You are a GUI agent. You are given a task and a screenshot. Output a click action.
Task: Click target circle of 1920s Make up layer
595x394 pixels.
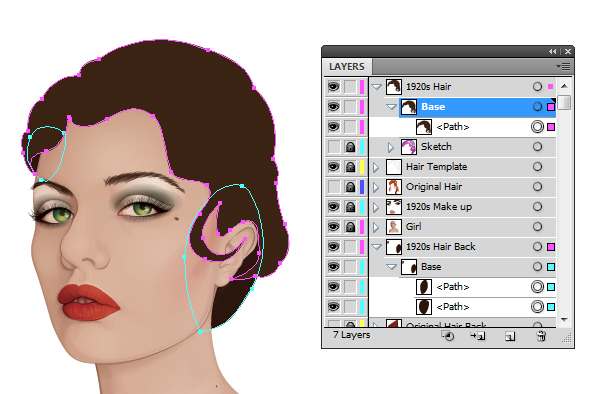pyautogui.click(x=537, y=207)
